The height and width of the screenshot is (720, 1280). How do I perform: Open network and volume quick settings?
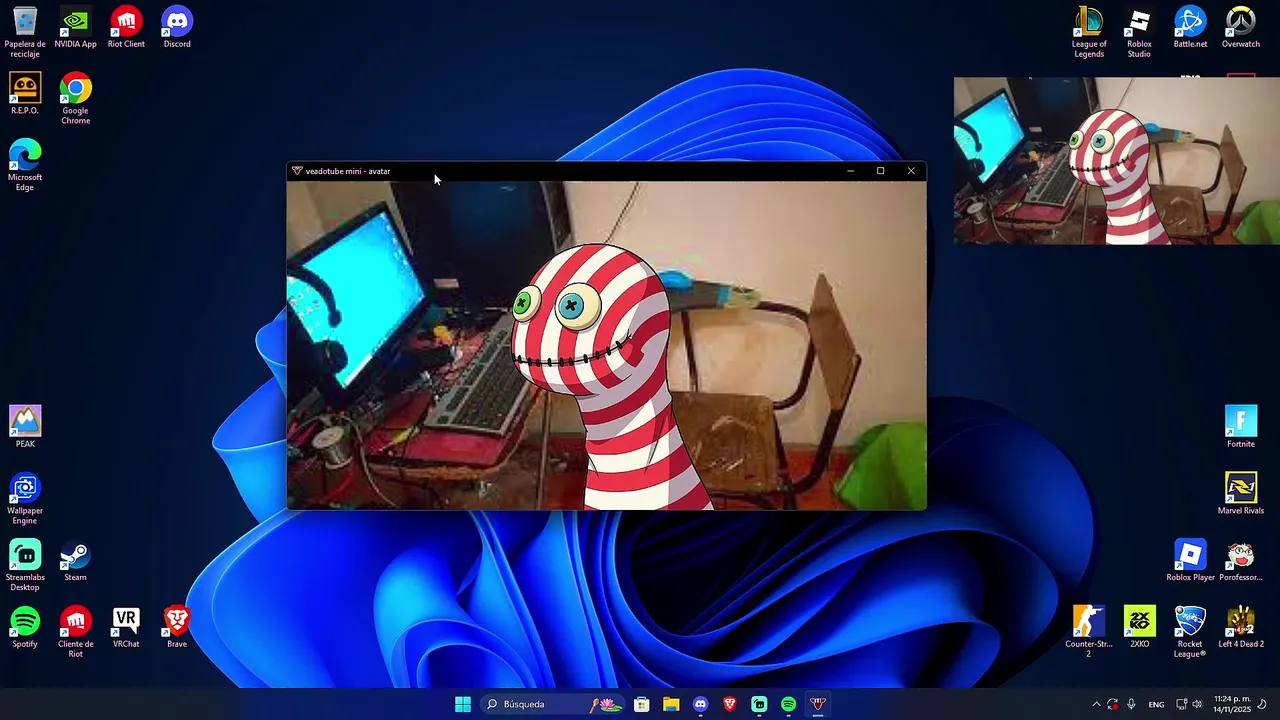click(1189, 704)
